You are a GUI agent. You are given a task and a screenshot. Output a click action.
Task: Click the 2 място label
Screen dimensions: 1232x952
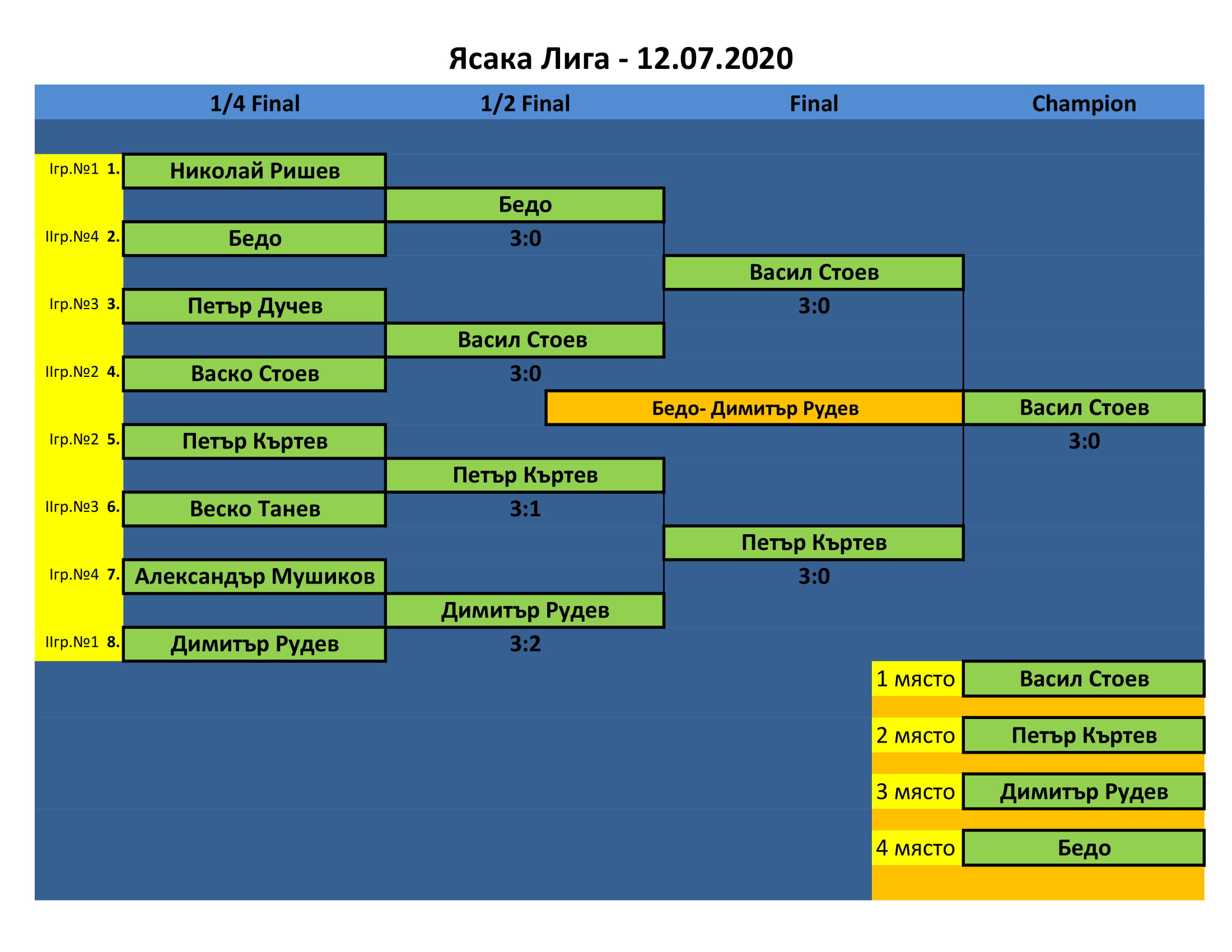[915, 735]
